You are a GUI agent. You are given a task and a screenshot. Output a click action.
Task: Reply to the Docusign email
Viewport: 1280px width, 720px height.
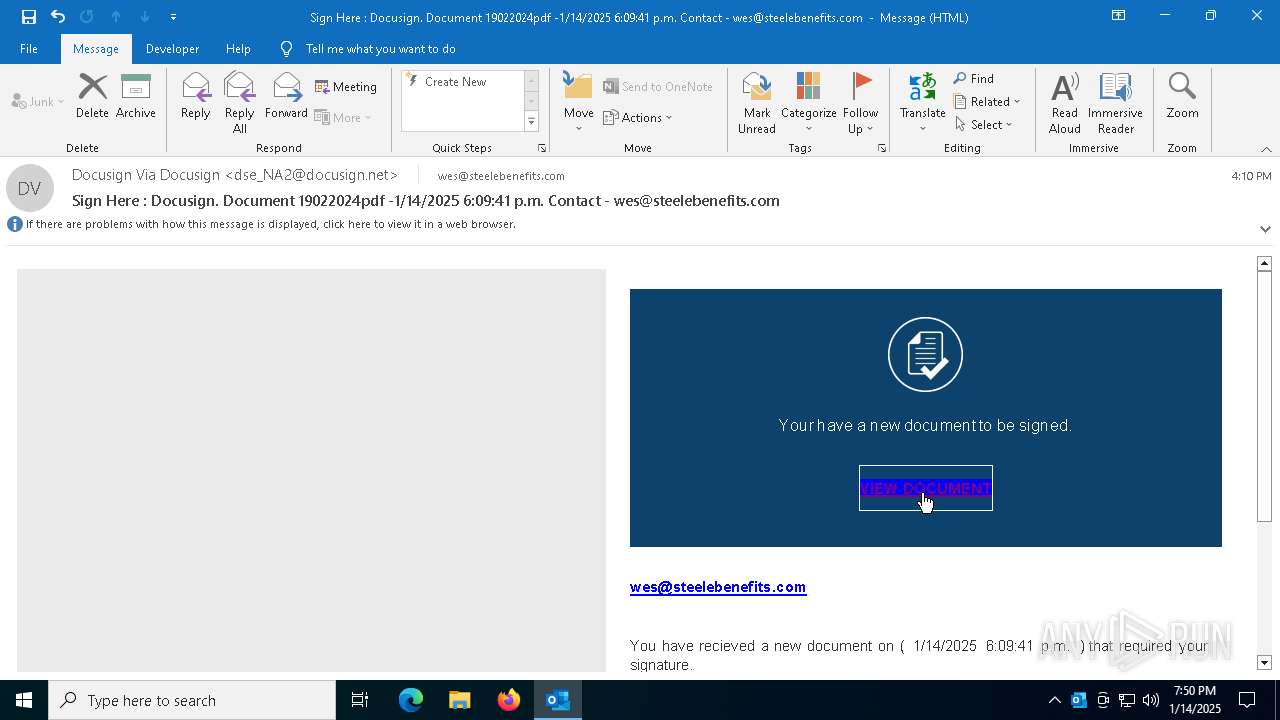196,96
